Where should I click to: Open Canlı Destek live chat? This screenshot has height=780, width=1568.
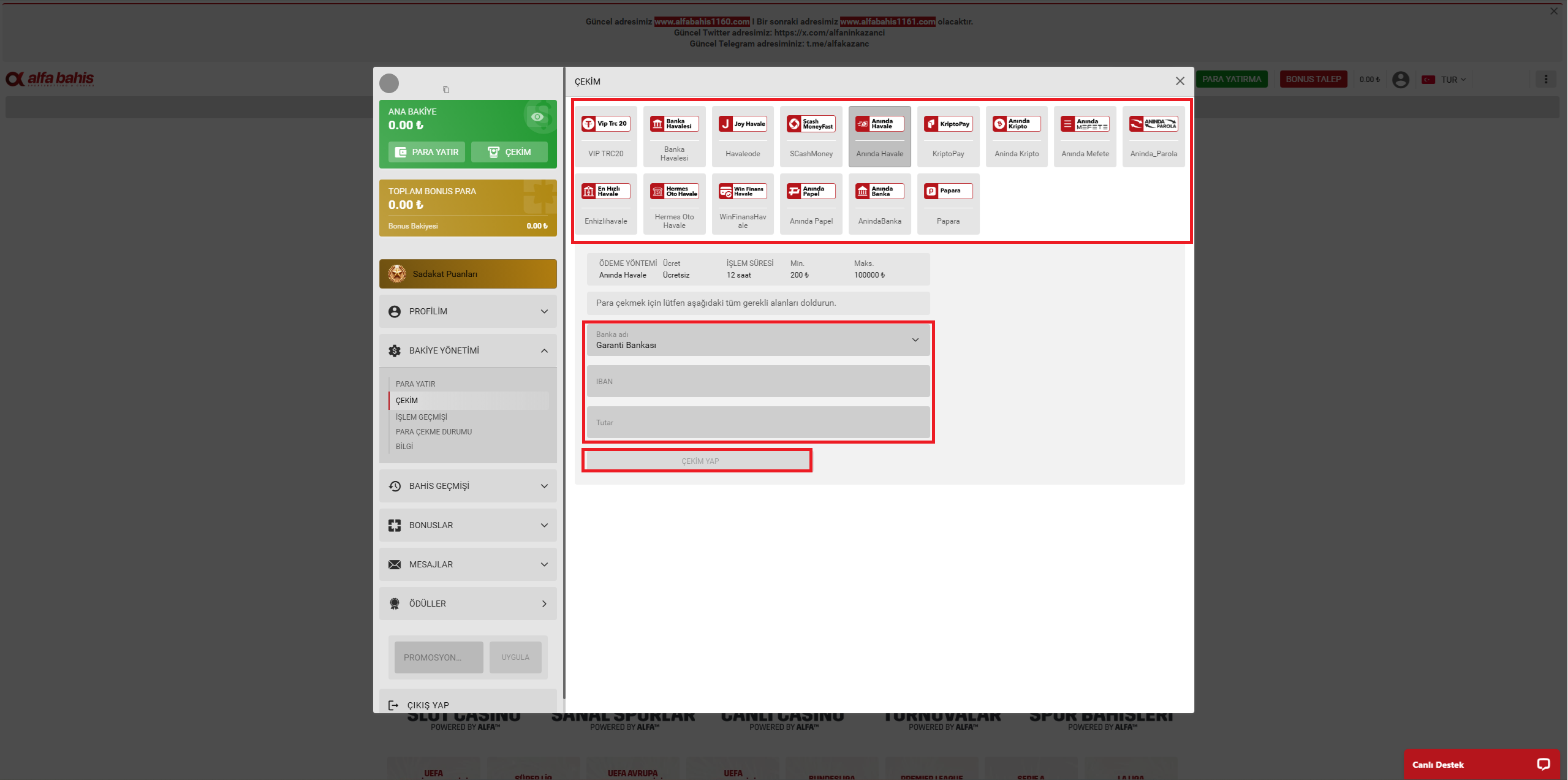(1481, 764)
